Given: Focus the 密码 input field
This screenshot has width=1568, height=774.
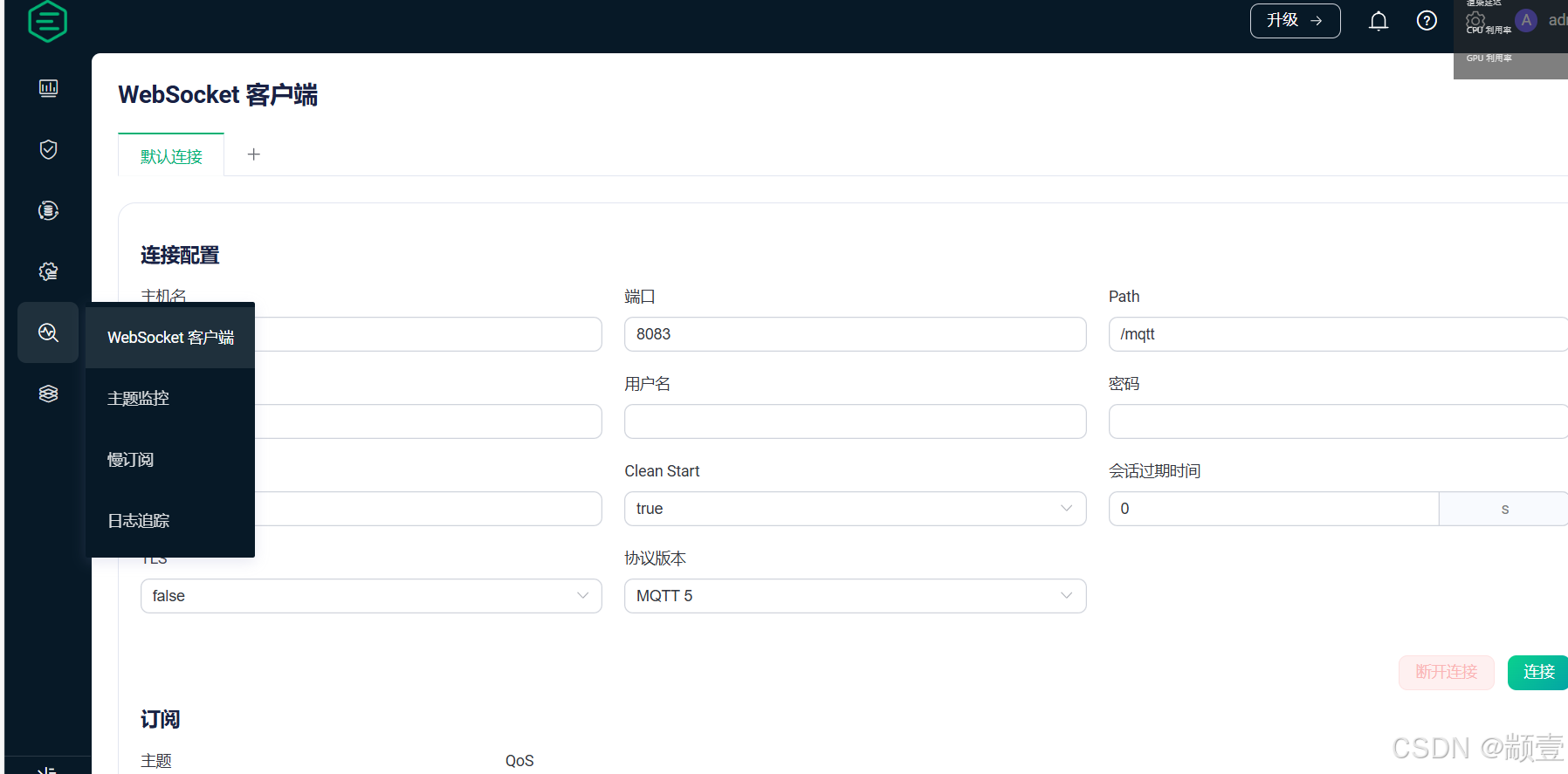Looking at the screenshot, I should pyautogui.click(x=1338, y=421).
